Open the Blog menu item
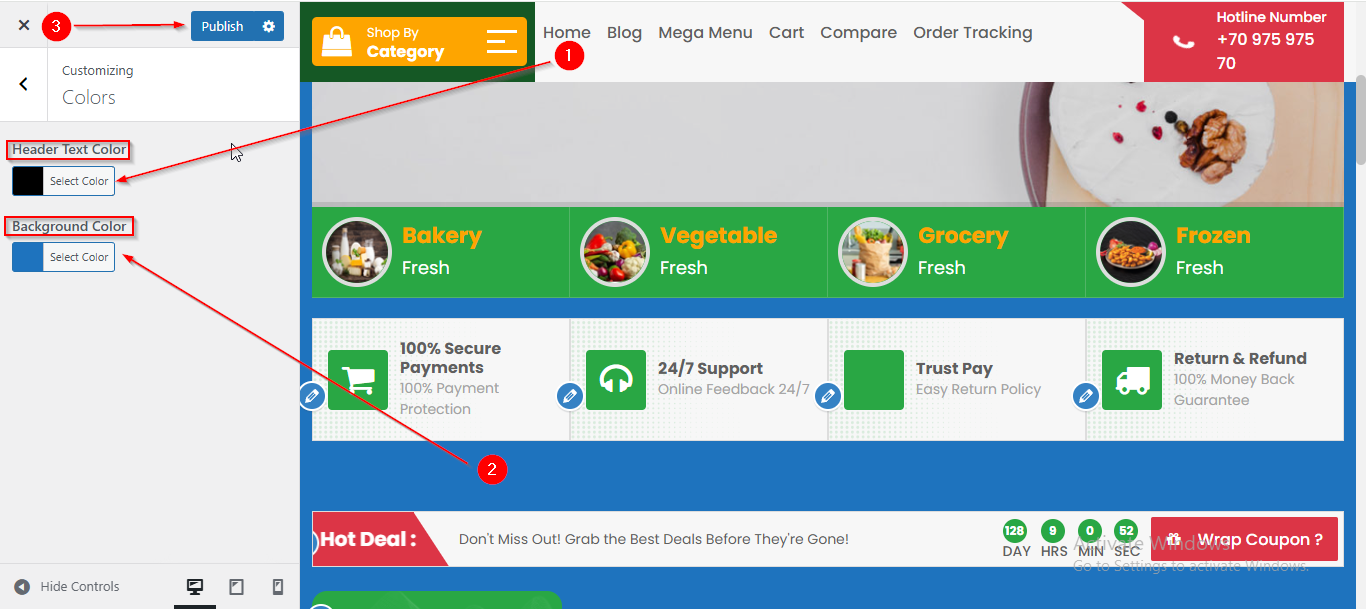 pos(624,33)
